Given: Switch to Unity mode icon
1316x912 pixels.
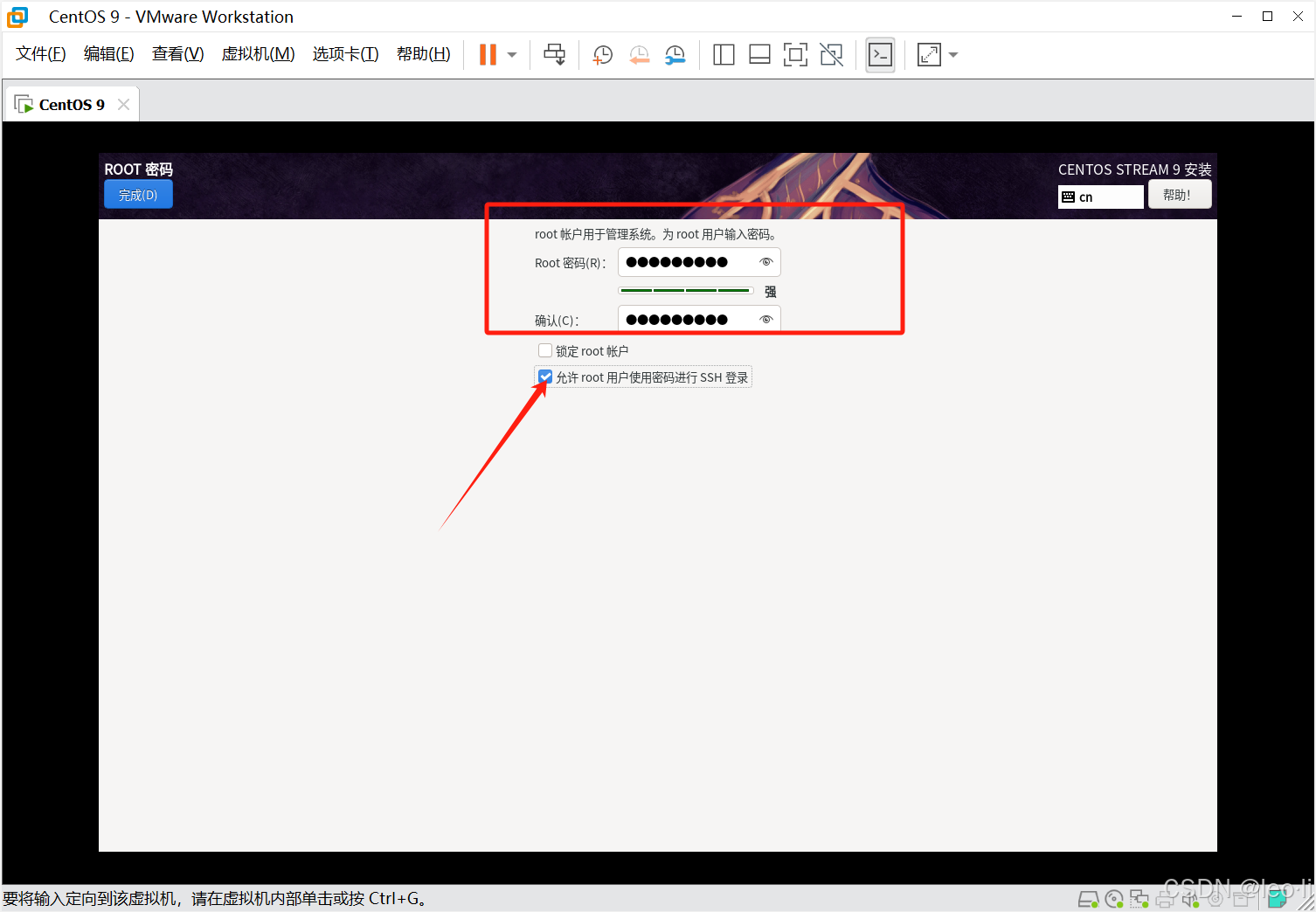Looking at the screenshot, I should (832, 55).
